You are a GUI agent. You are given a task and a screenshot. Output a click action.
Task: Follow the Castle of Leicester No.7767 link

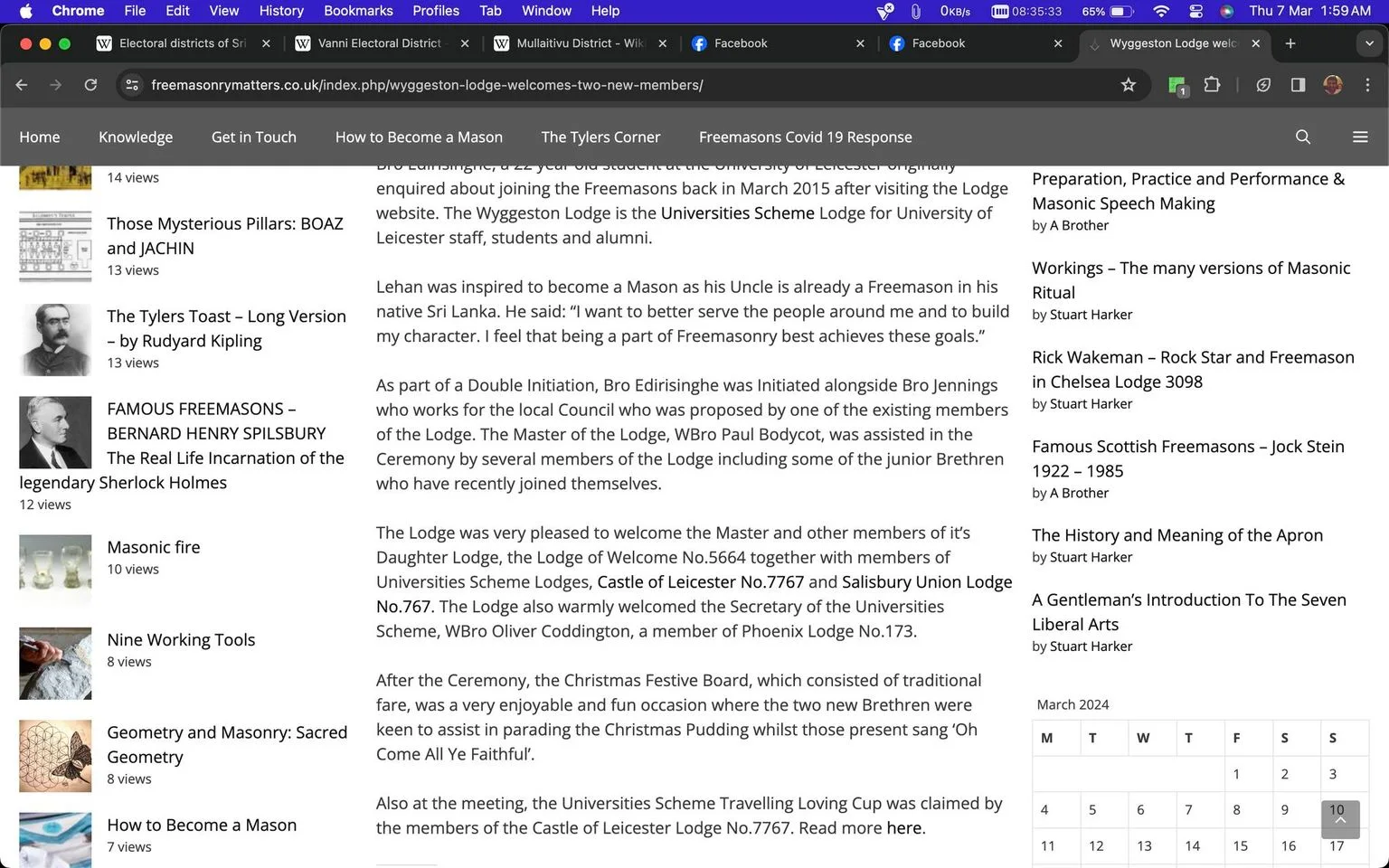(701, 582)
